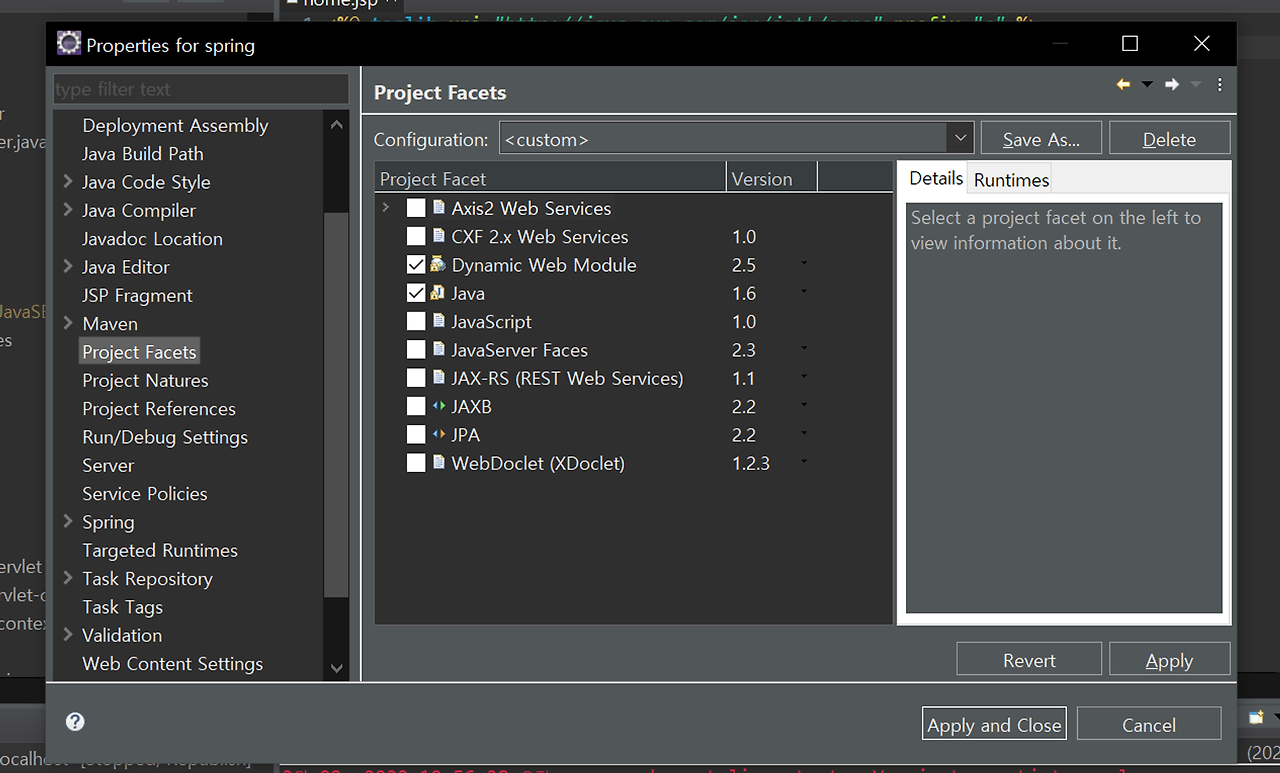Open the back history dropdown arrow
This screenshot has width=1280, height=773.
pos(1147,85)
